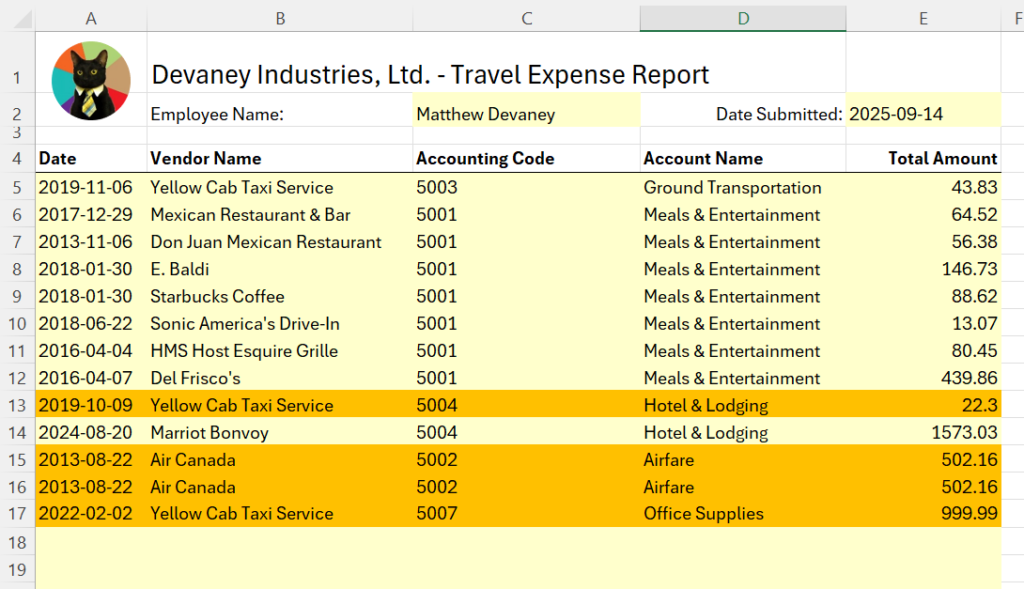Screen dimensions: 1024x589
Task: Select the Accounting Code header cell
Action: point(525,158)
